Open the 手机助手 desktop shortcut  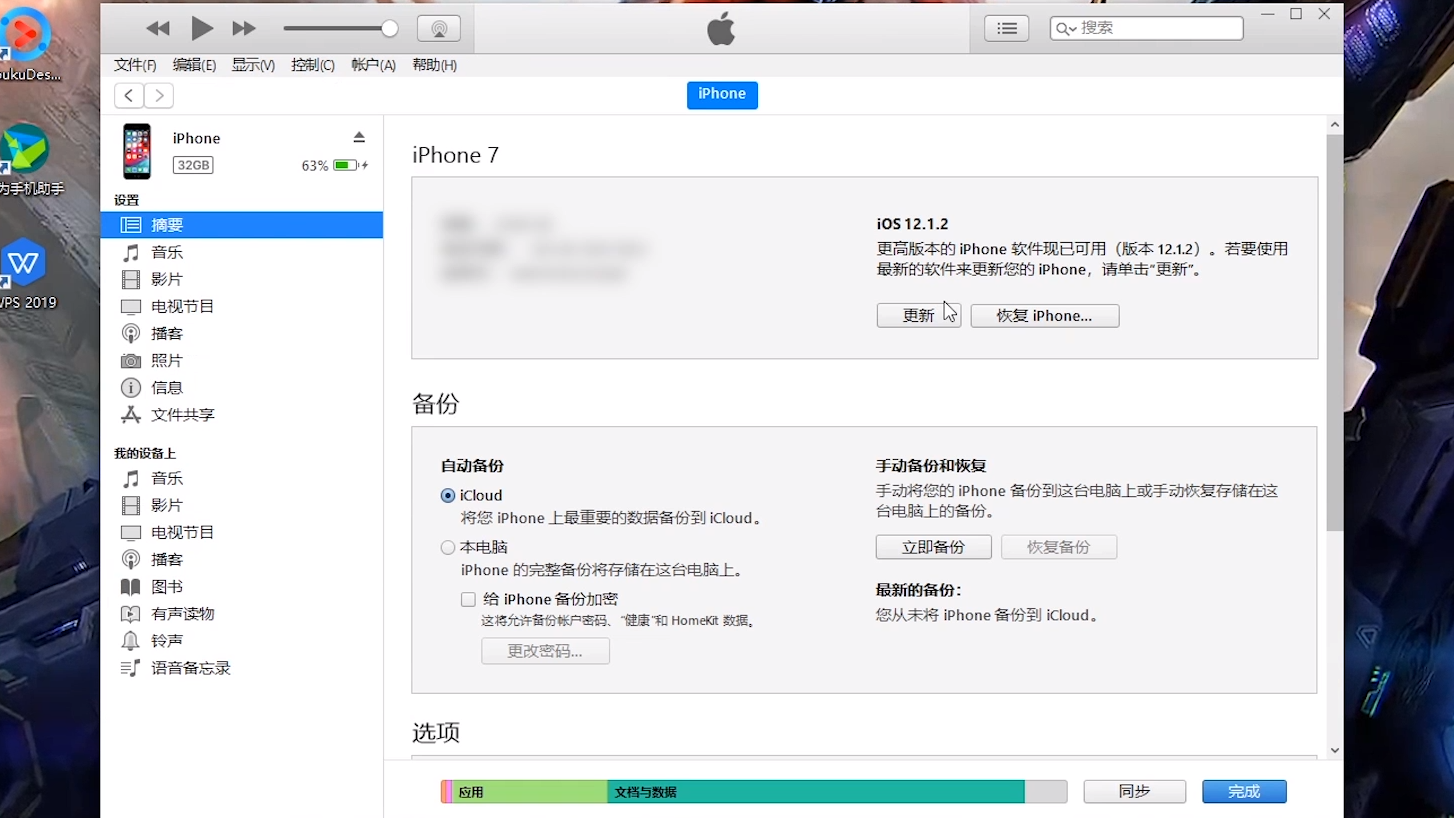coord(27,160)
